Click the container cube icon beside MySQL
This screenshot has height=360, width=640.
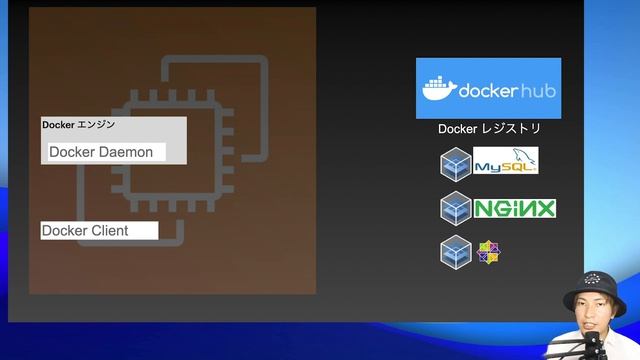pos(456,164)
